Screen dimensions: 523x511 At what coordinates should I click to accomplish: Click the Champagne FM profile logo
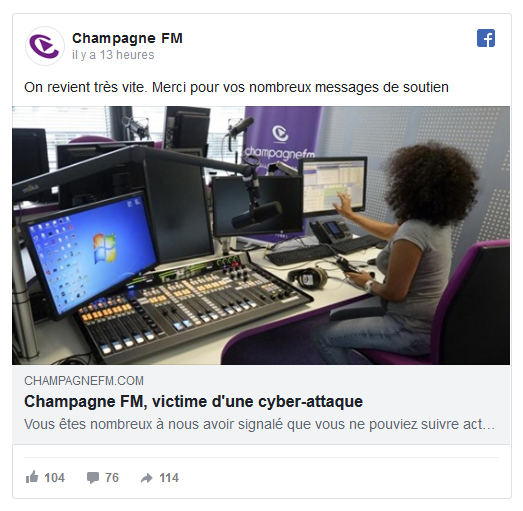(45, 46)
